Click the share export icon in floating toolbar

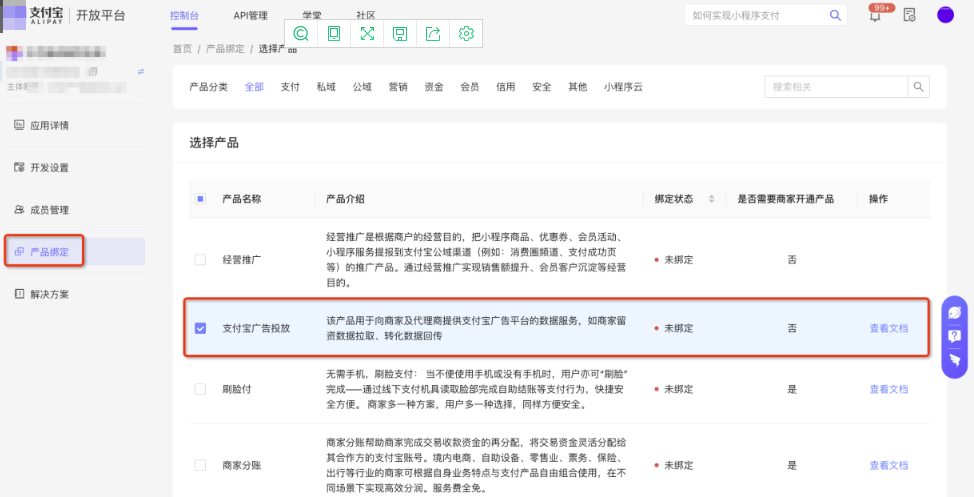pyautogui.click(x=433, y=34)
